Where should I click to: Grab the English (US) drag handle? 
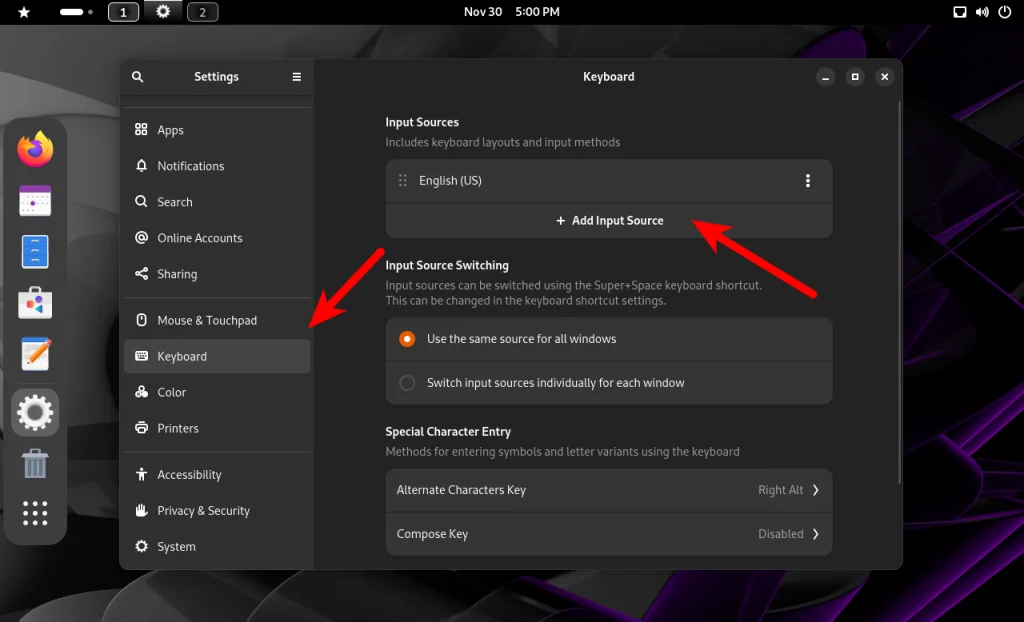(x=403, y=180)
